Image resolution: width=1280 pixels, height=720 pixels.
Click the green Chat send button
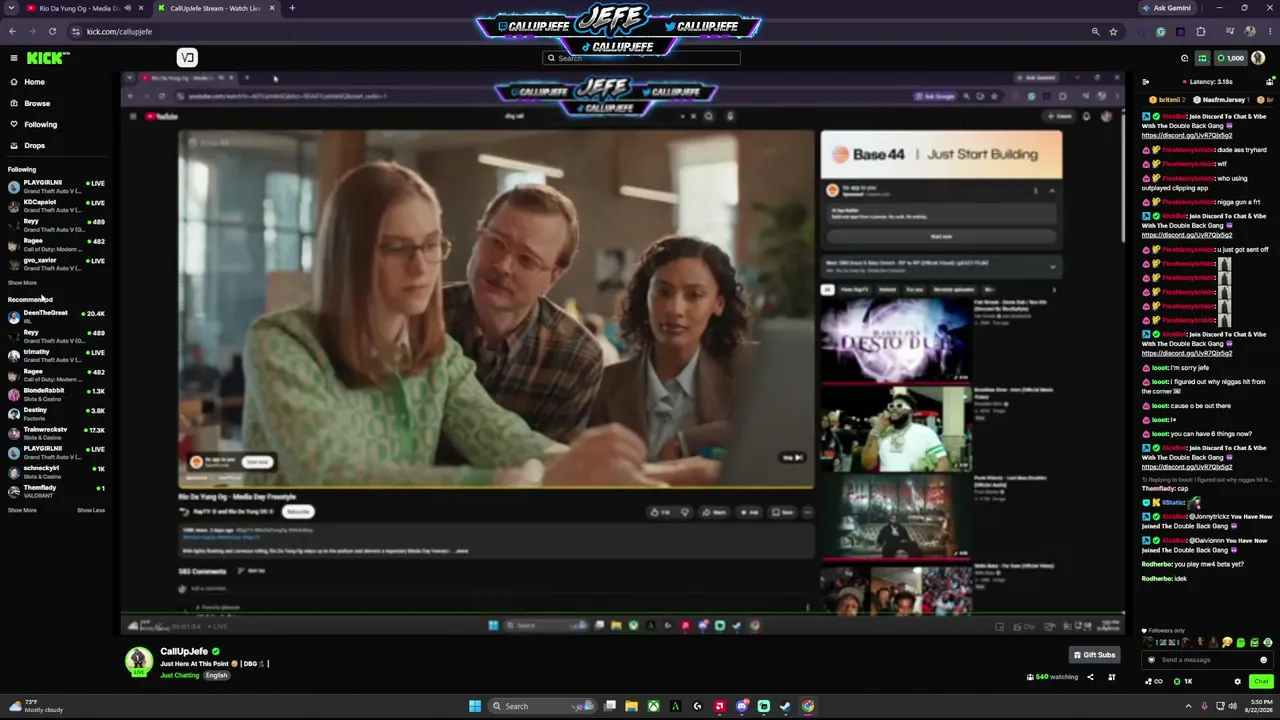1261,682
